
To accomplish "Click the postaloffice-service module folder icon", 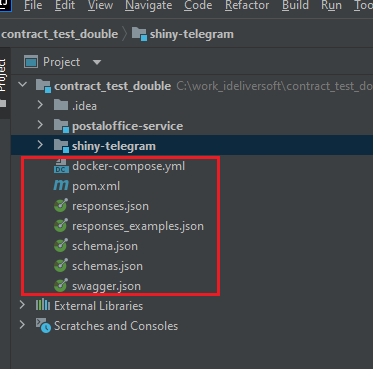I will click(61, 126).
